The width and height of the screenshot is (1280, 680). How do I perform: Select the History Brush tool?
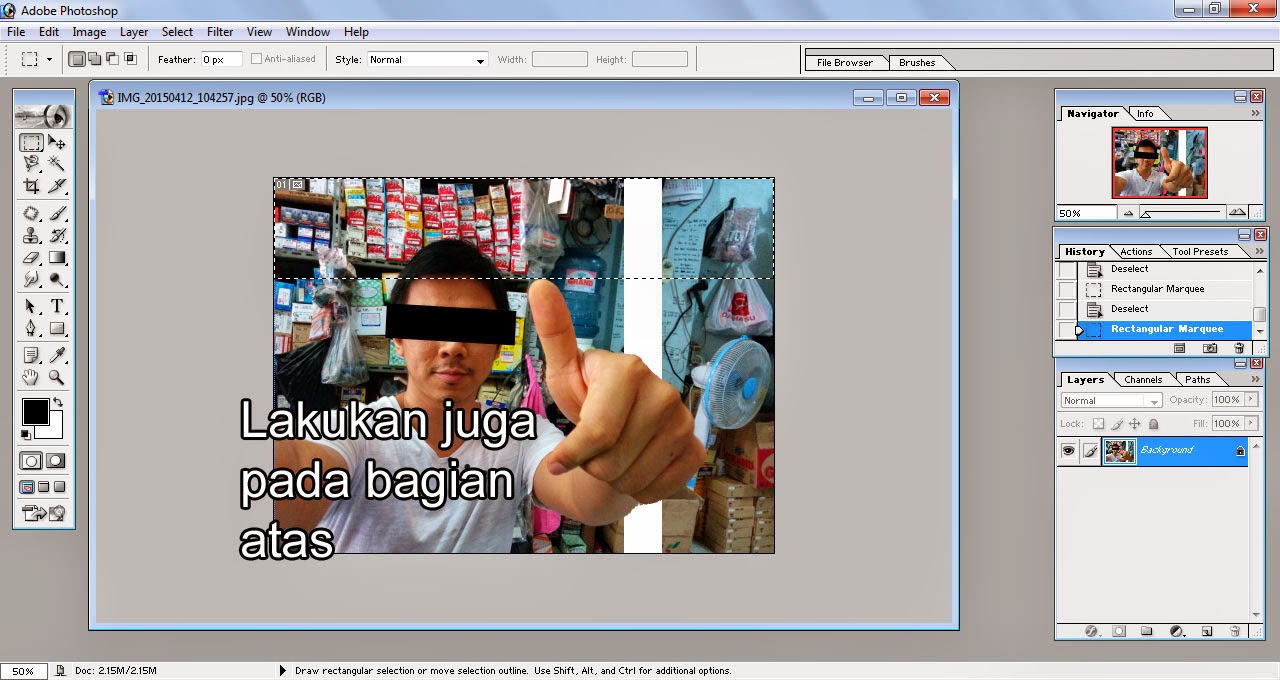point(57,236)
